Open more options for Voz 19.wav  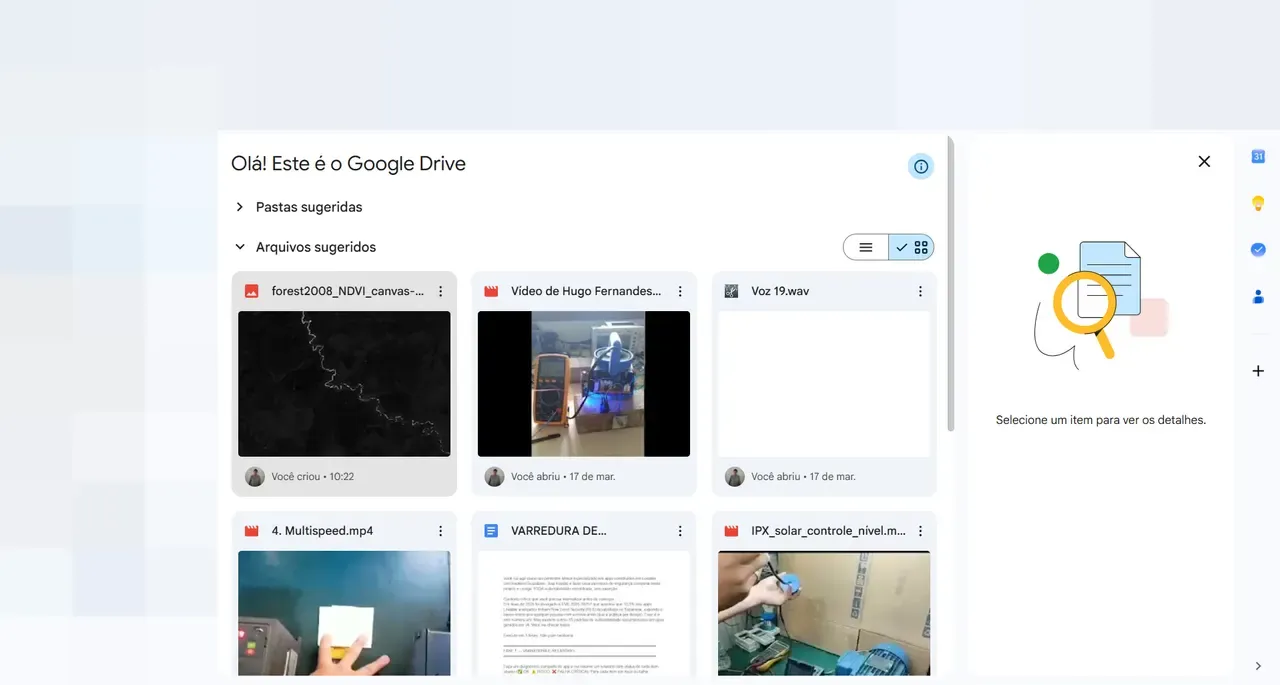(920, 291)
